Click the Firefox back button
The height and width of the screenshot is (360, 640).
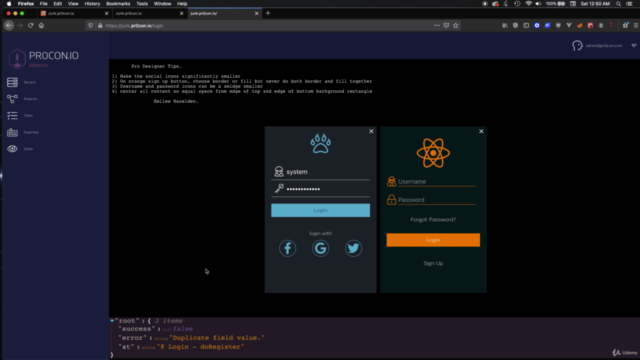point(9,25)
